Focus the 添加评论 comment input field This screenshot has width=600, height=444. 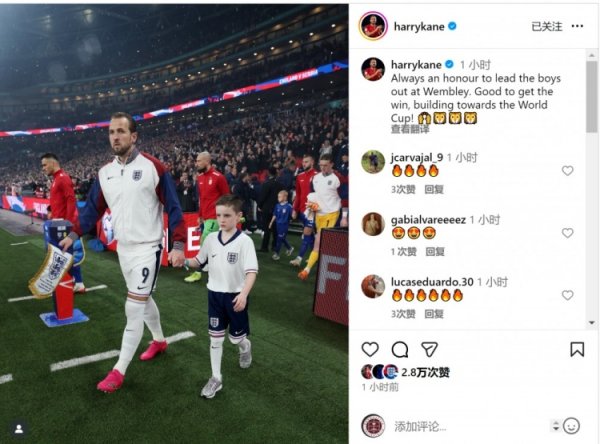tap(471, 426)
